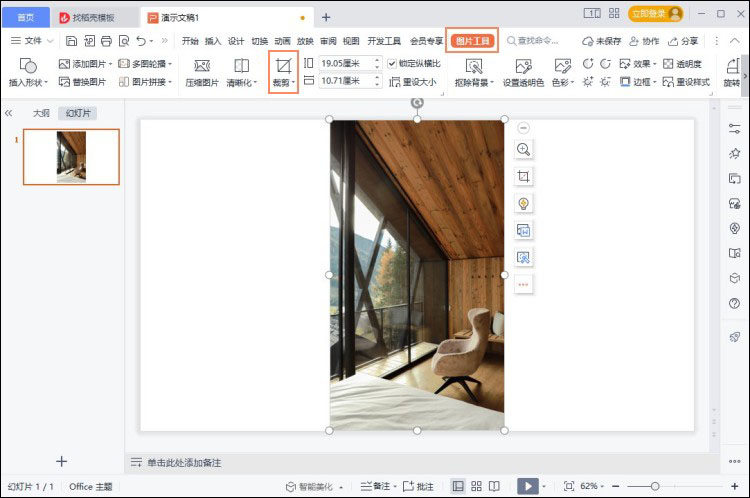Switch to Outline (大纲) pane tab

(41, 113)
